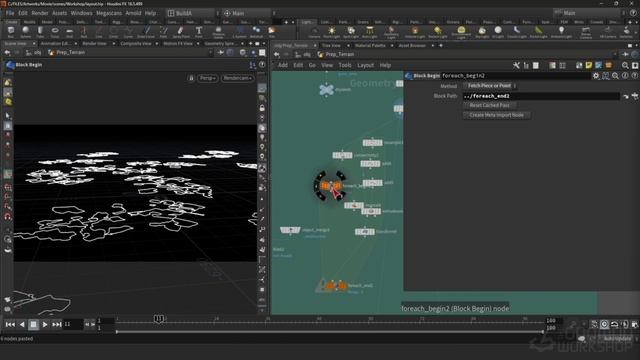Select the Torus shelf tool
Viewport: 640px width, 360px height.
click(55, 32)
